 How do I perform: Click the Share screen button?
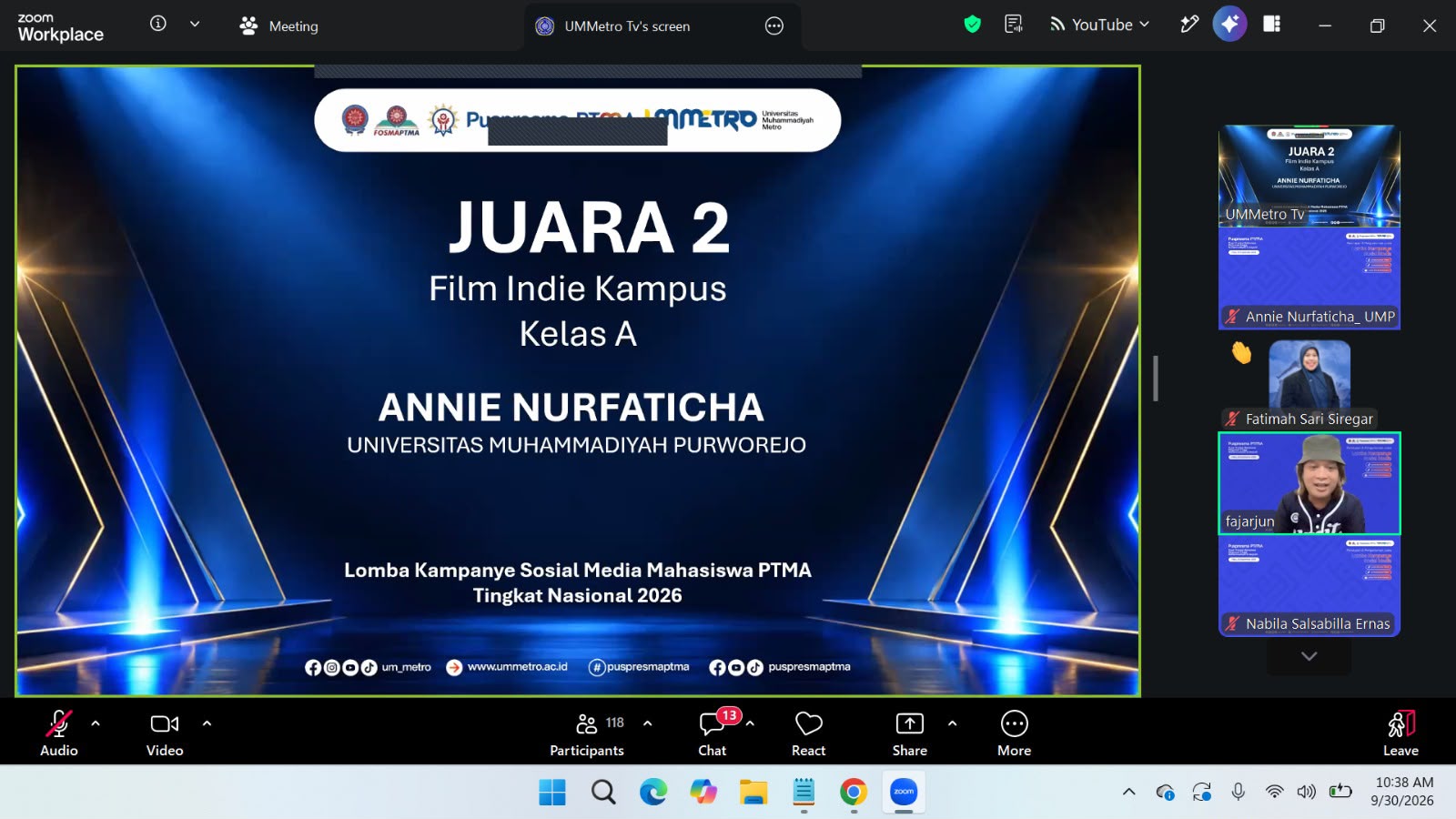tap(910, 733)
